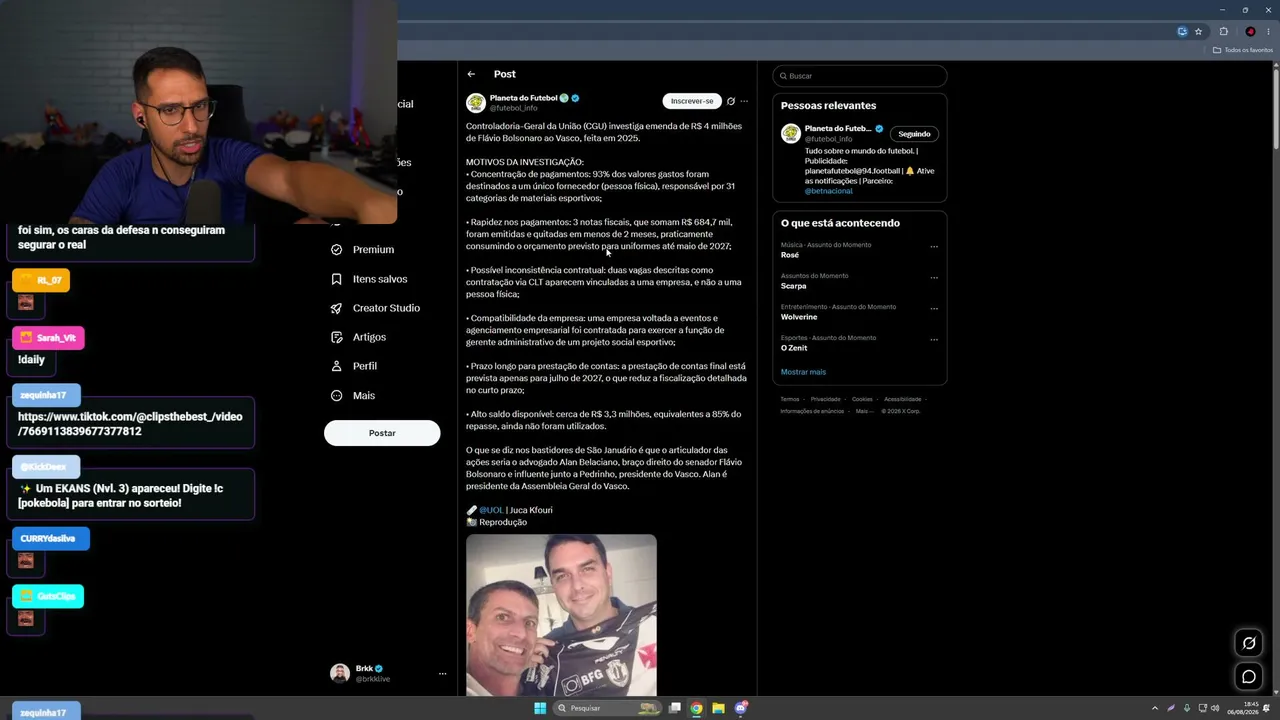
Task: Open the Windows Start menu
Action: [x=540, y=708]
